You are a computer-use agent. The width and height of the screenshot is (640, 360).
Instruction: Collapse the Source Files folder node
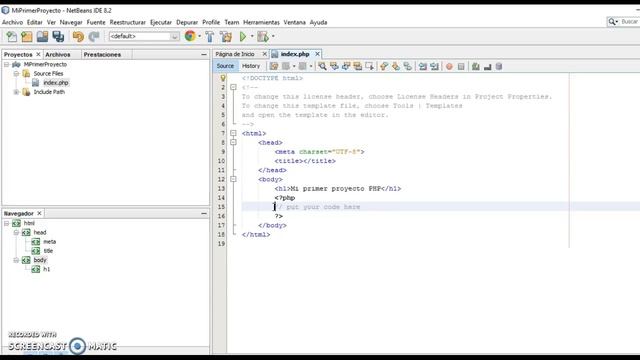pos(16,73)
